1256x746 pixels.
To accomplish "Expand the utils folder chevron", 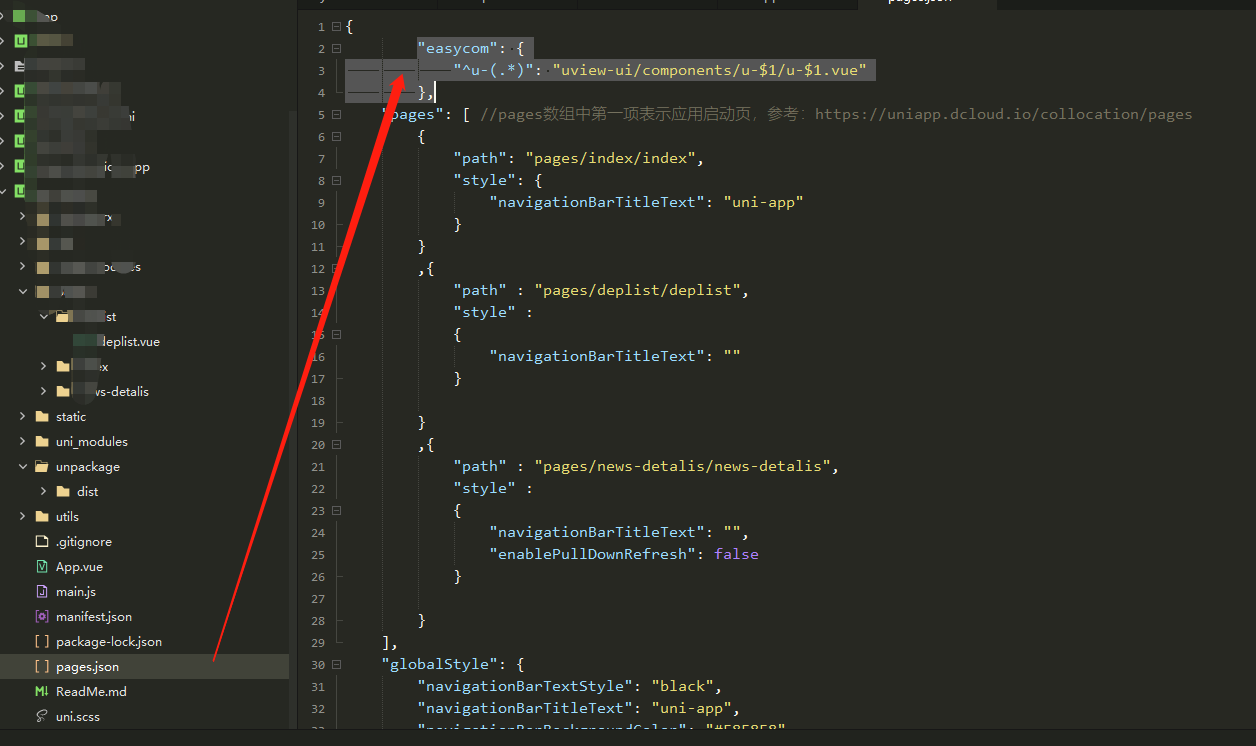I will (22, 517).
